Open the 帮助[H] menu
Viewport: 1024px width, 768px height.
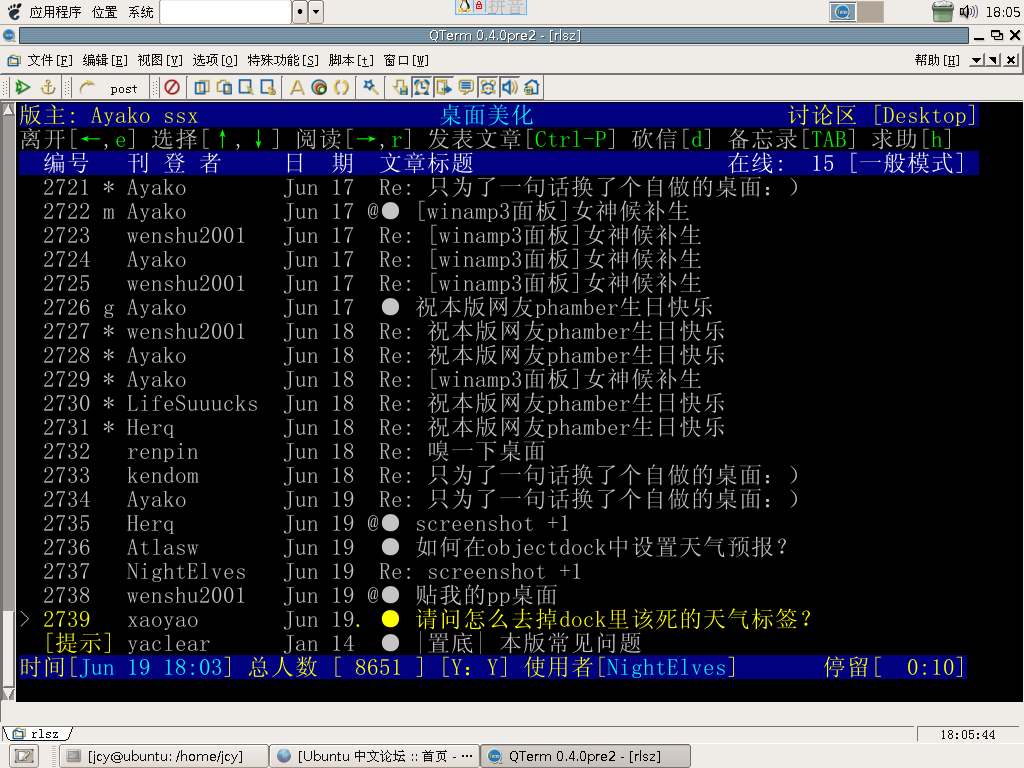point(937,61)
